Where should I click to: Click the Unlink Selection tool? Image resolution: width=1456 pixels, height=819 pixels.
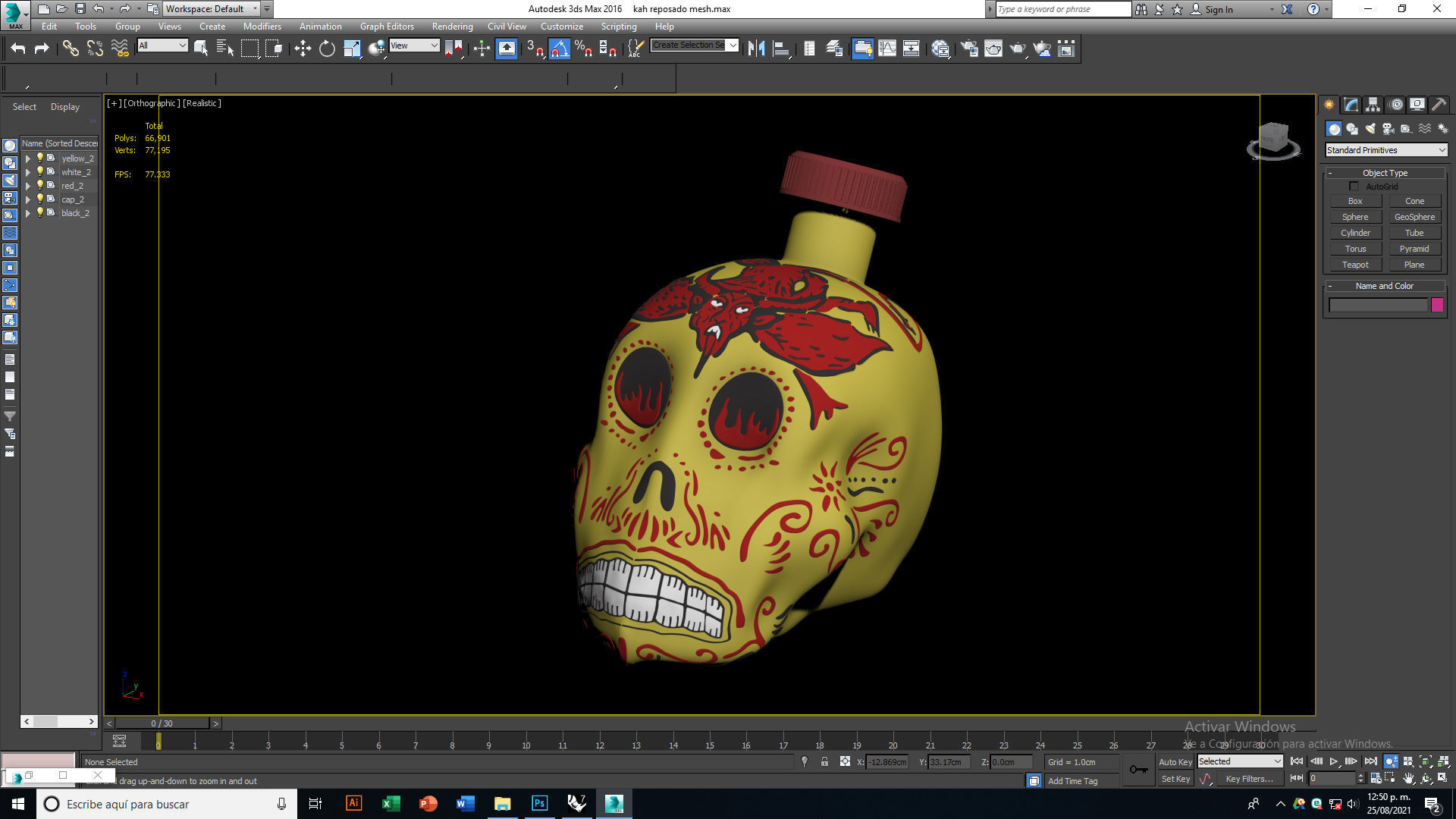[95, 49]
